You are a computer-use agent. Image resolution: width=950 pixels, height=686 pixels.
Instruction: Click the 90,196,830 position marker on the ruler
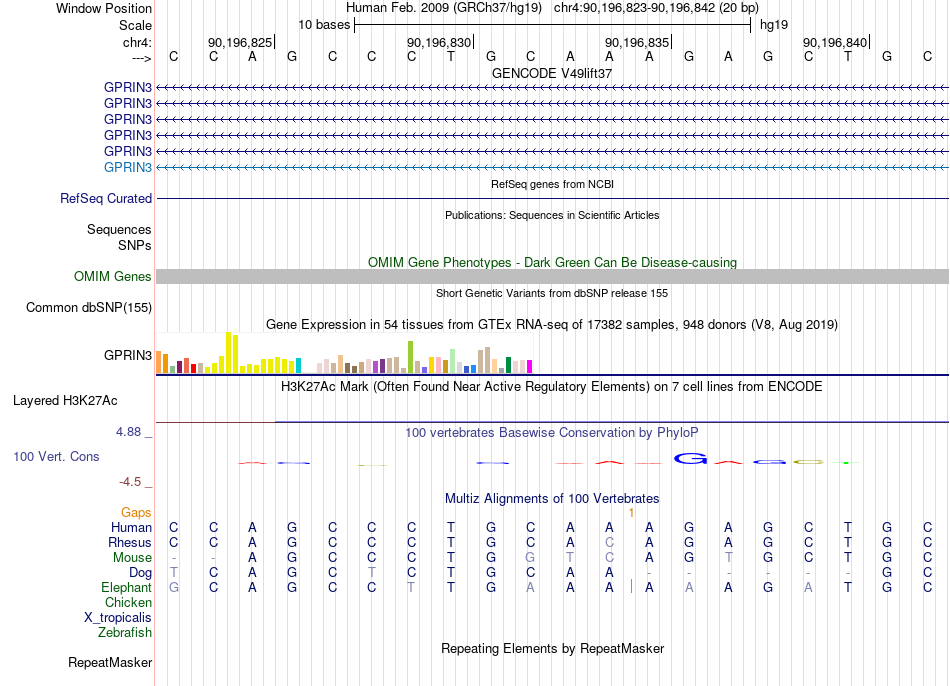(x=440, y=42)
